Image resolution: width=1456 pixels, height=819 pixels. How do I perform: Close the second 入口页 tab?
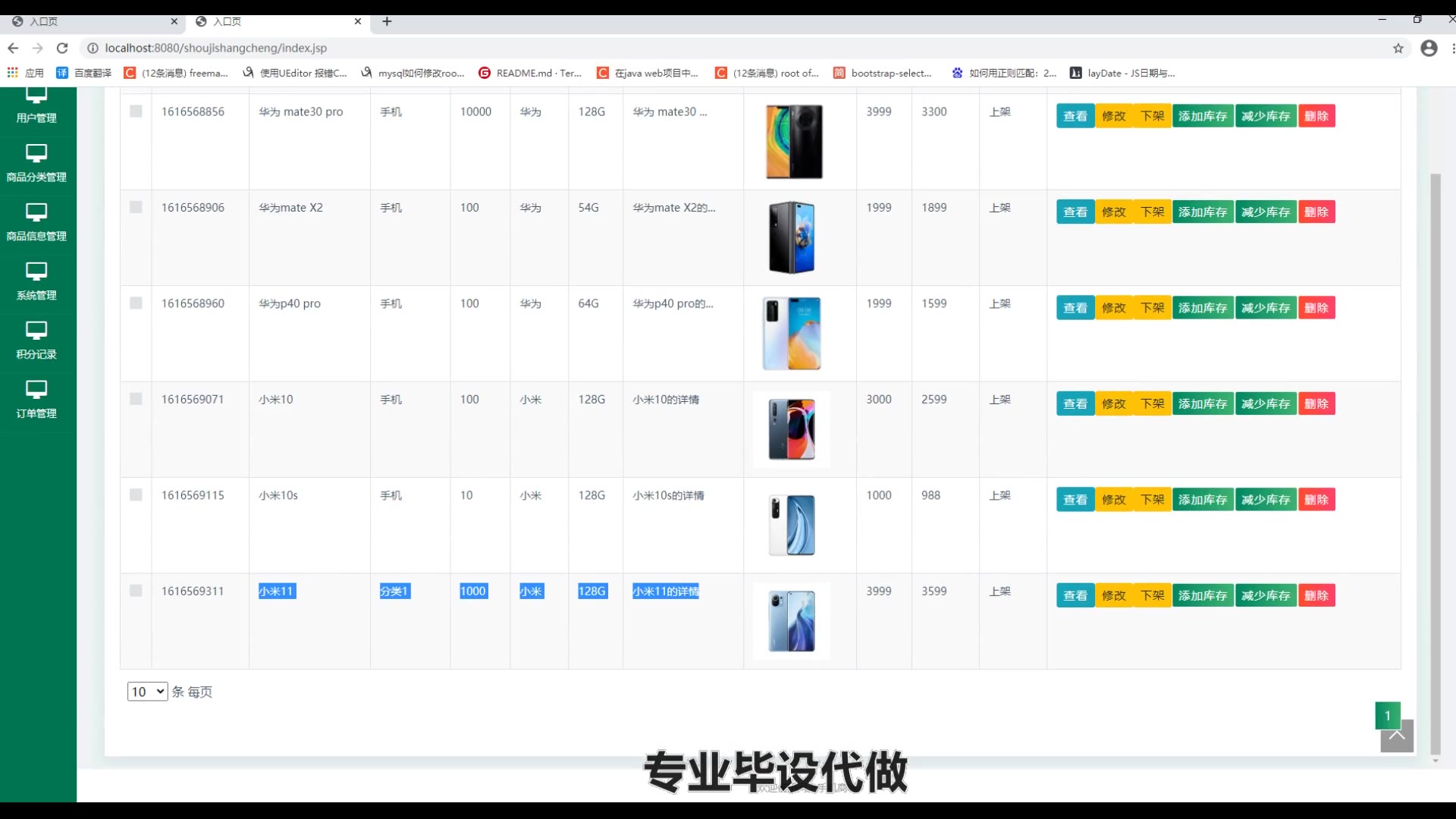(358, 21)
